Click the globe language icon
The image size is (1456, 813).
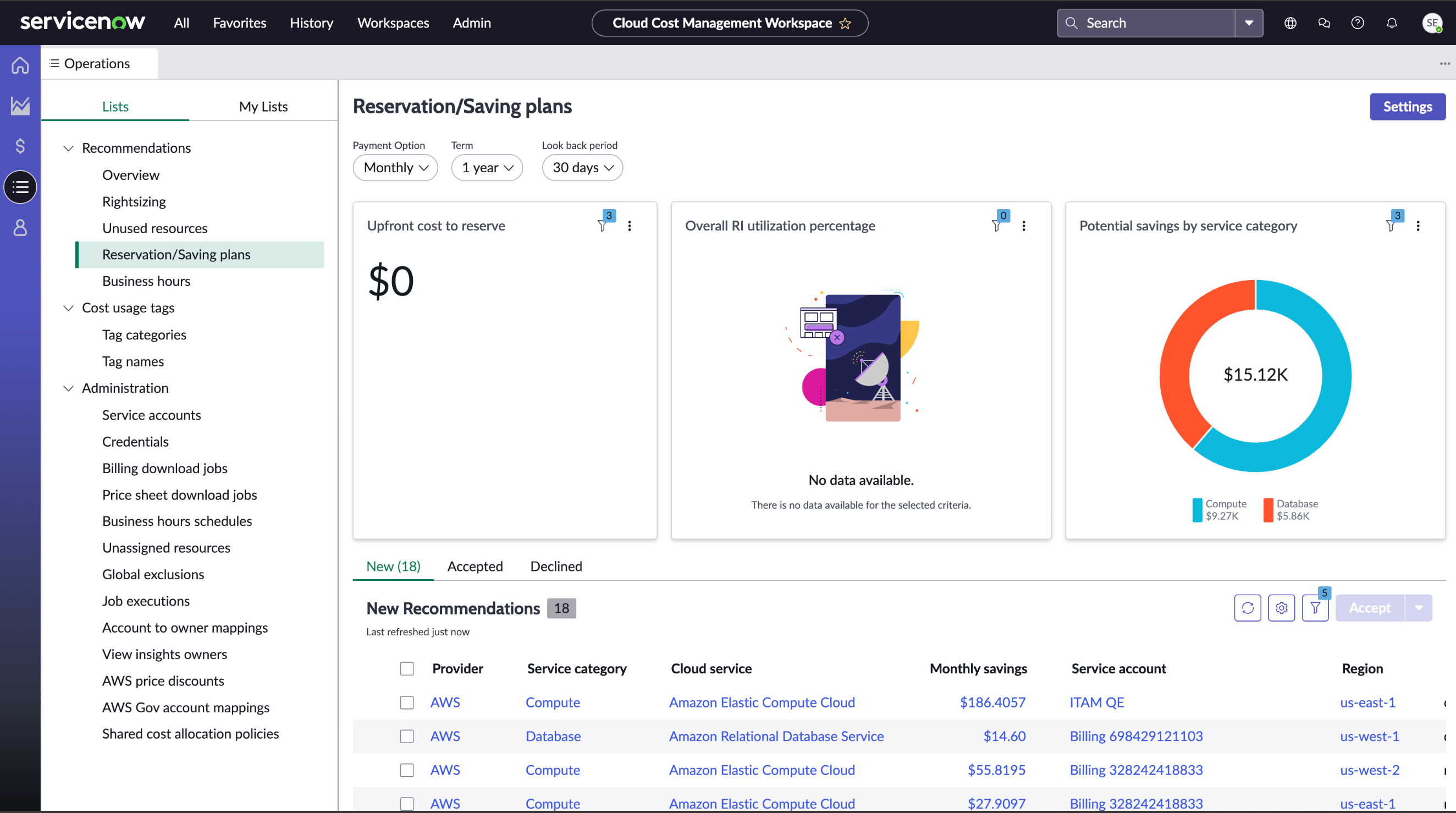pos(1290,23)
